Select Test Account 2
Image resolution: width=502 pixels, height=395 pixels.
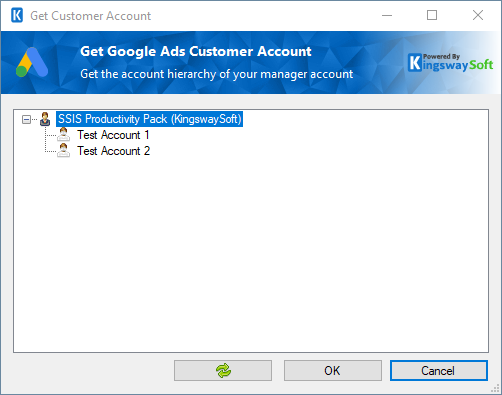(114, 151)
